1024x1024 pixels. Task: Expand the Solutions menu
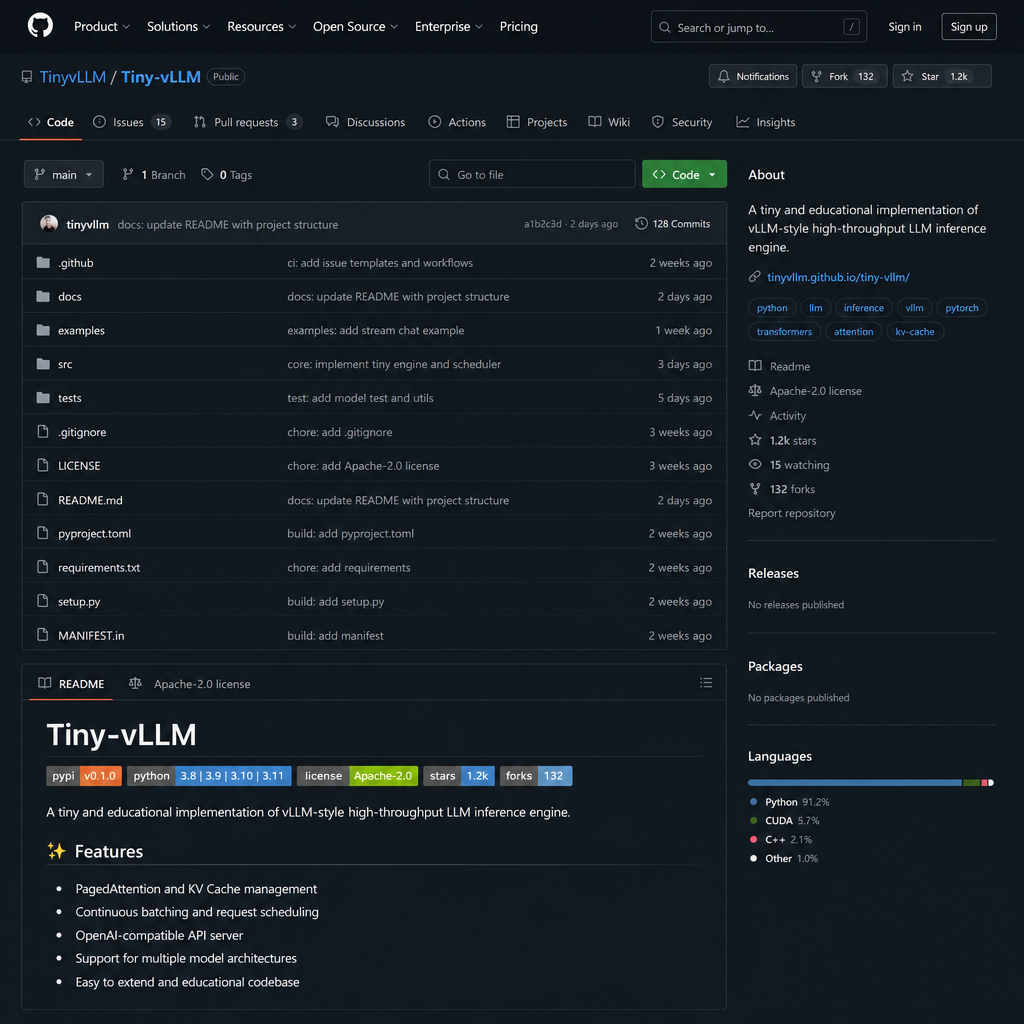[178, 27]
